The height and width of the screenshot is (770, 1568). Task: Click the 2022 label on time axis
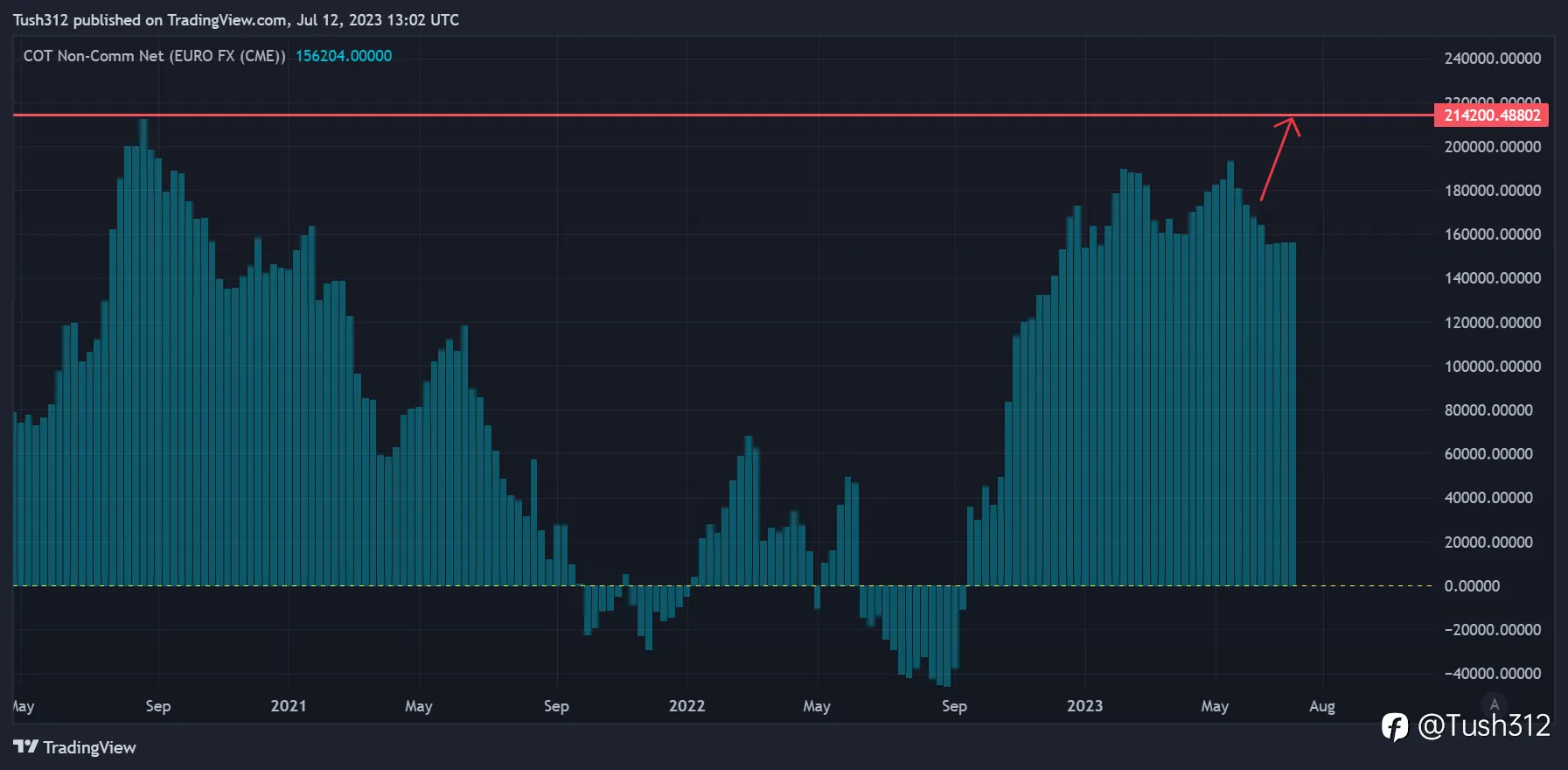pyautogui.click(x=686, y=706)
